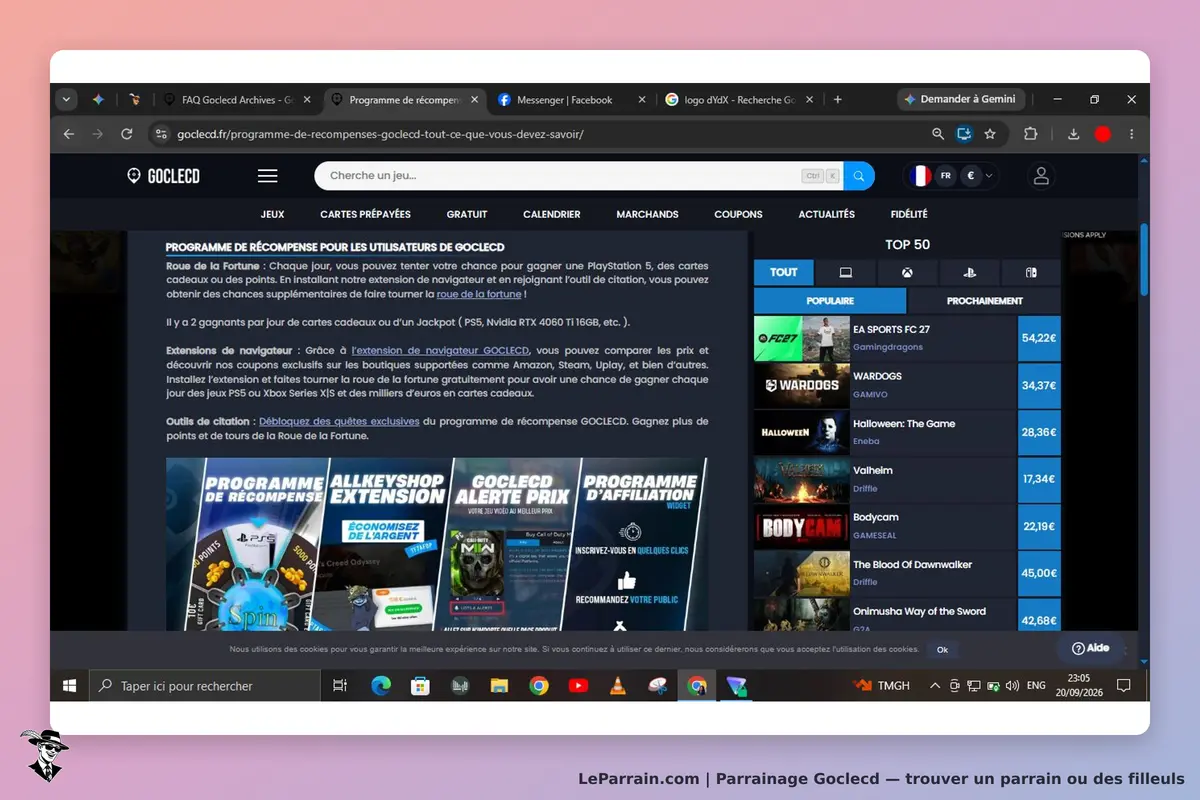Open File Explorer from taskbar

[x=499, y=686]
